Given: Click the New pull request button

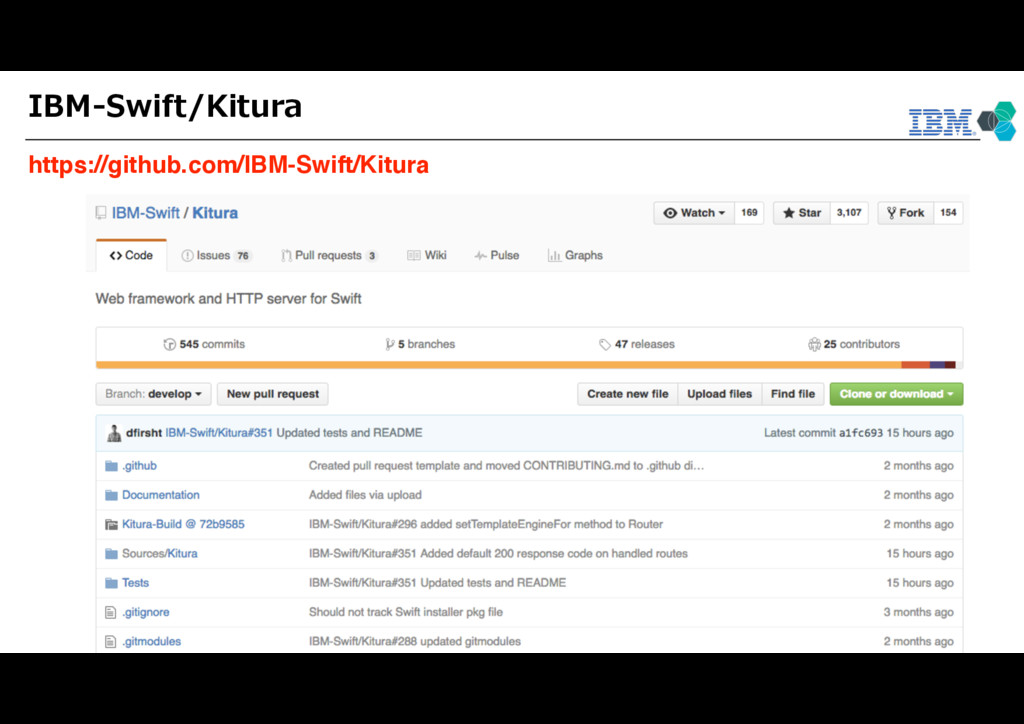Looking at the screenshot, I should coord(272,394).
